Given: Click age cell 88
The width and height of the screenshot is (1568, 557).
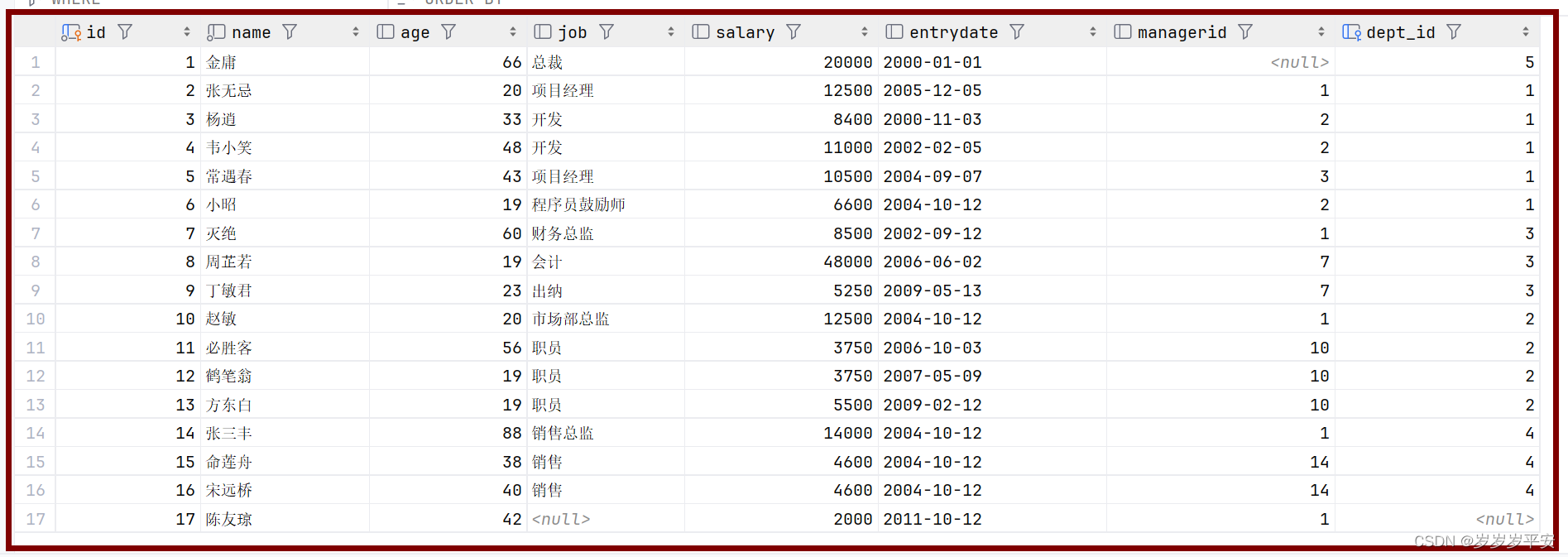Looking at the screenshot, I should [512, 433].
